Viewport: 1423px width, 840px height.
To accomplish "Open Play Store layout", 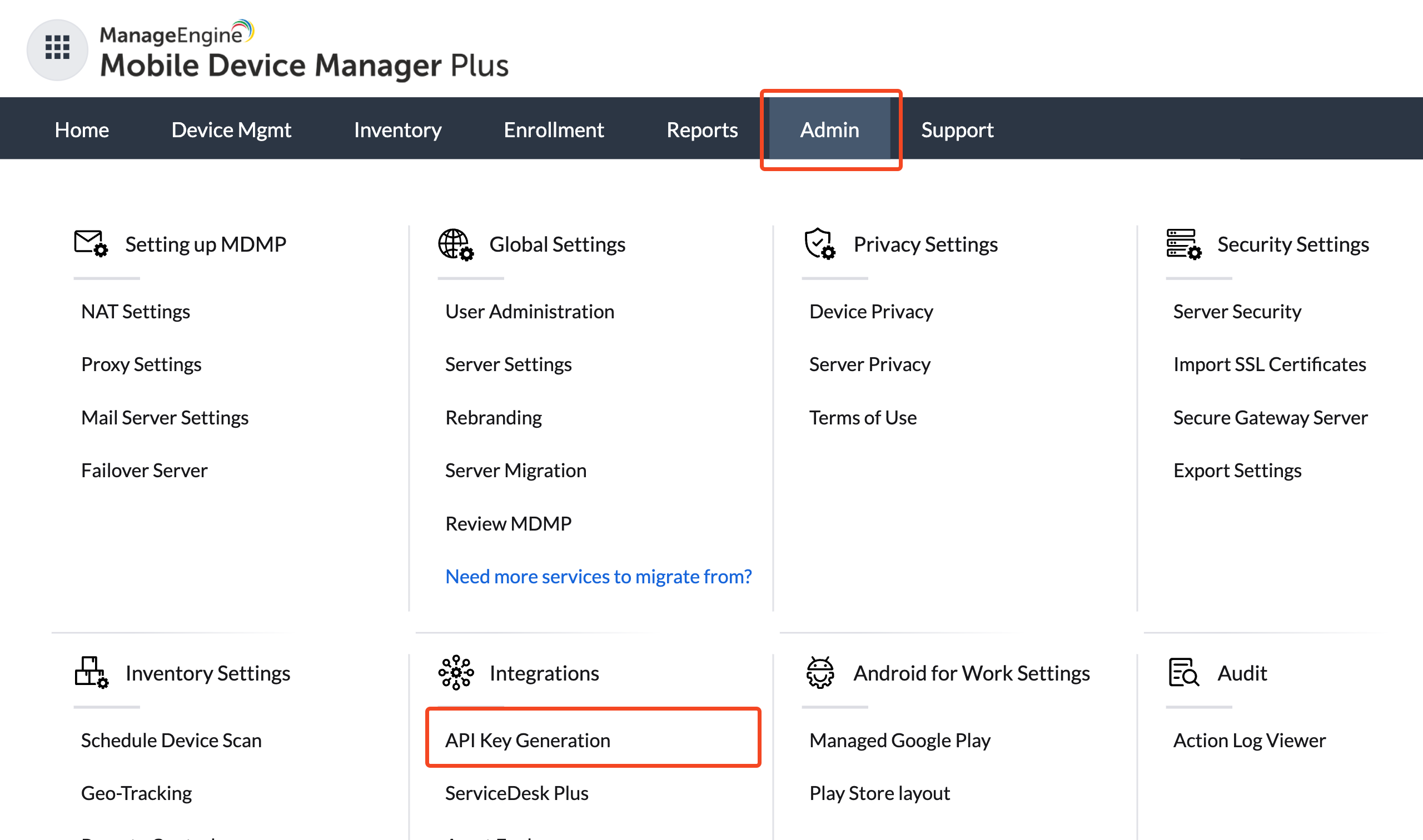I will pyautogui.click(x=879, y=792).
